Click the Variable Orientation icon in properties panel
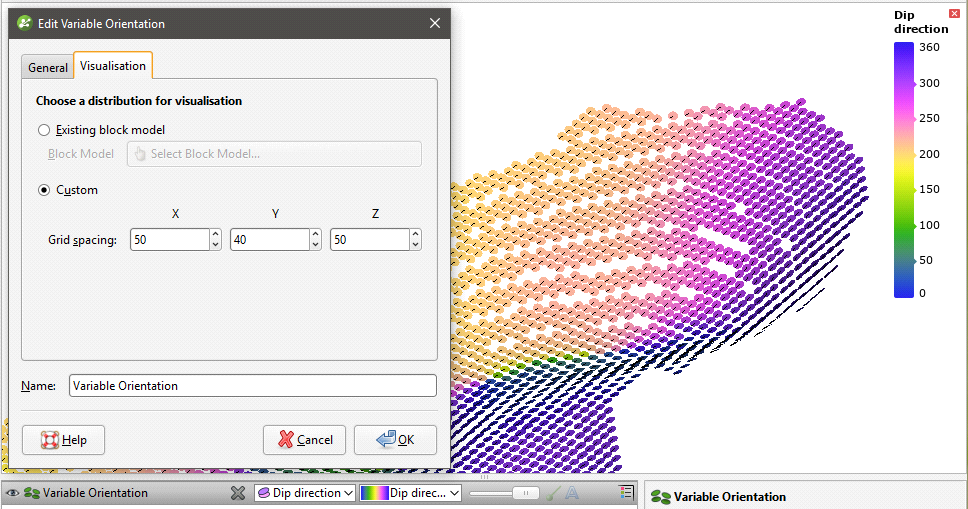The height and width of the screenshot is (509, 968). [660, 497]
